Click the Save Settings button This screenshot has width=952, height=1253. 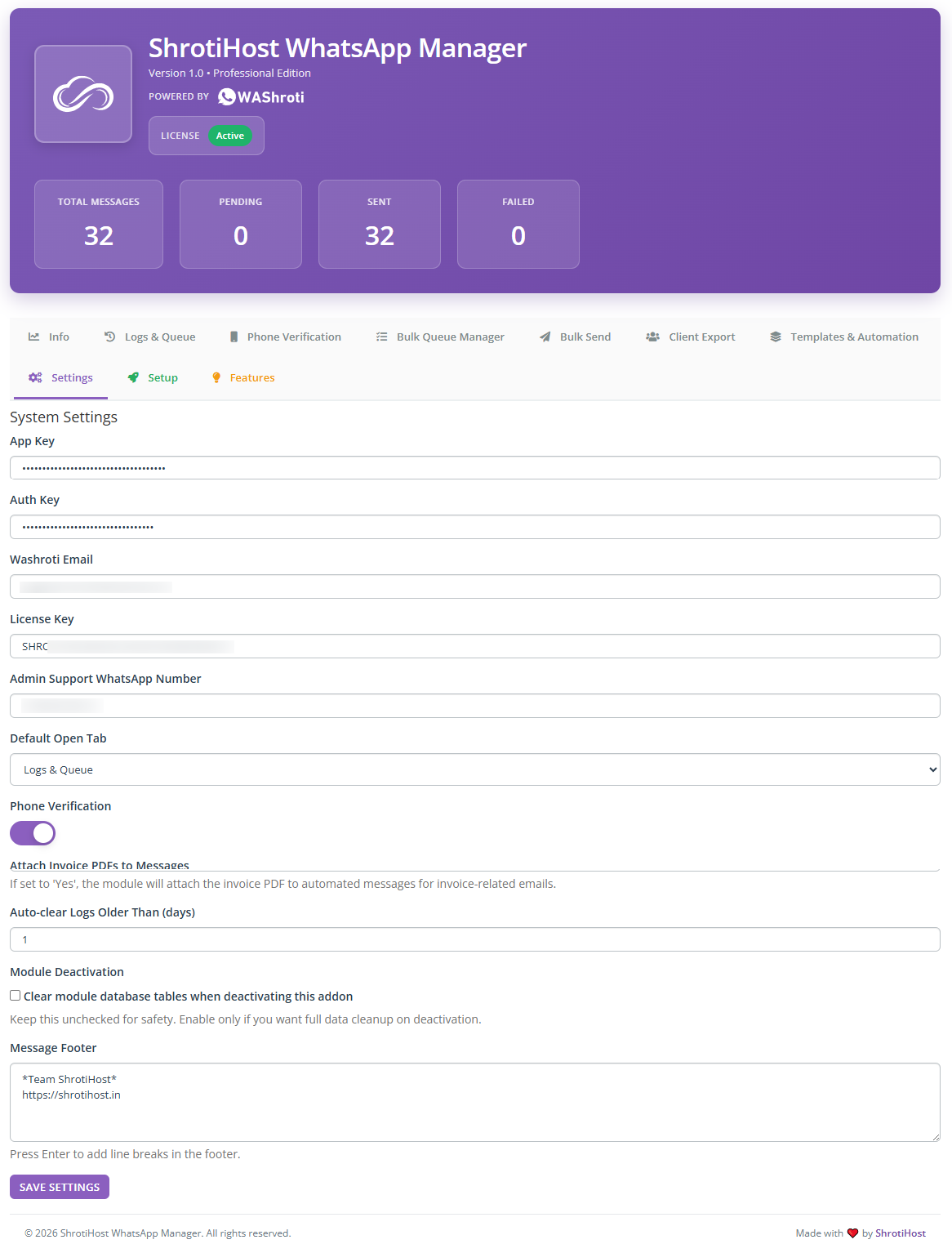click(59, 1186)
